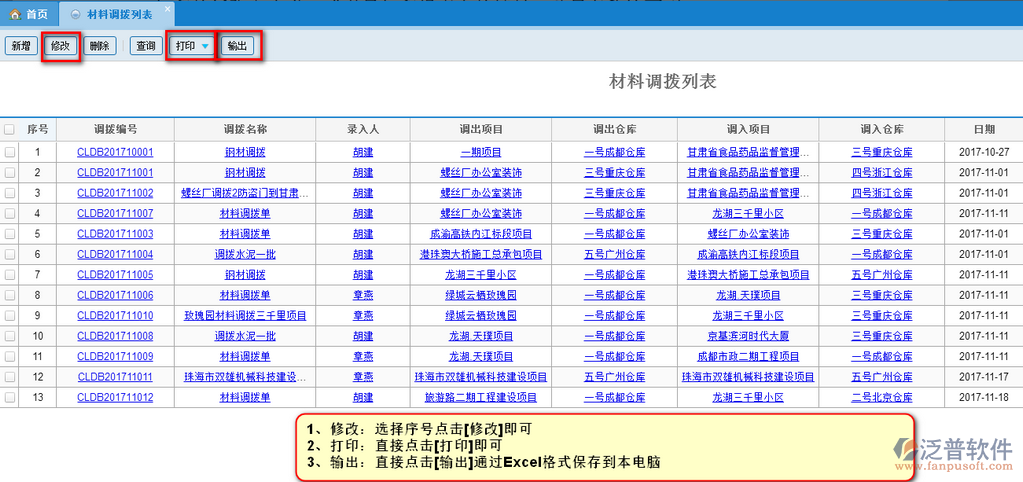This screenshot has width=1023, height=482.
Task: Open 珠海市双雄机械科技建设项目 in 调出项目 column
Action: [481, 378]
